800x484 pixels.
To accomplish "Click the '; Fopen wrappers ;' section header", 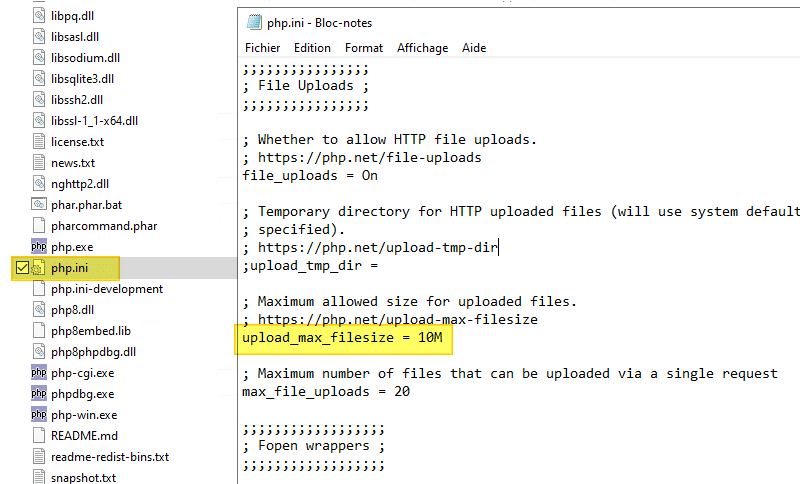I will 314,446.
